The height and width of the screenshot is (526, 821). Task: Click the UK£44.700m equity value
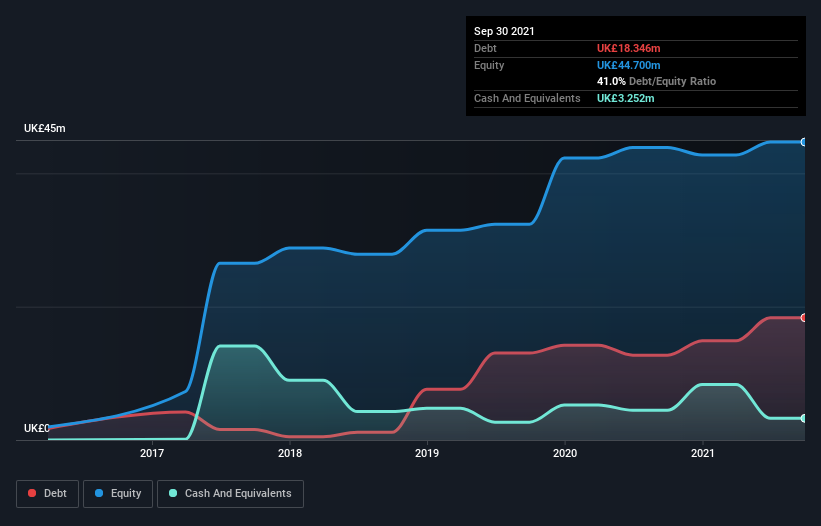coord(628,65)
